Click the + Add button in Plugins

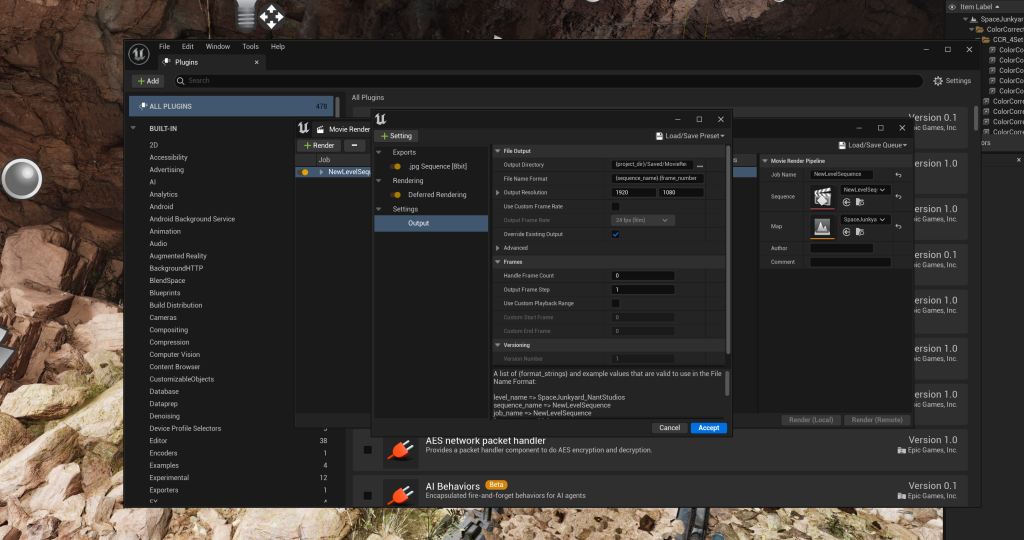[148, 81]
